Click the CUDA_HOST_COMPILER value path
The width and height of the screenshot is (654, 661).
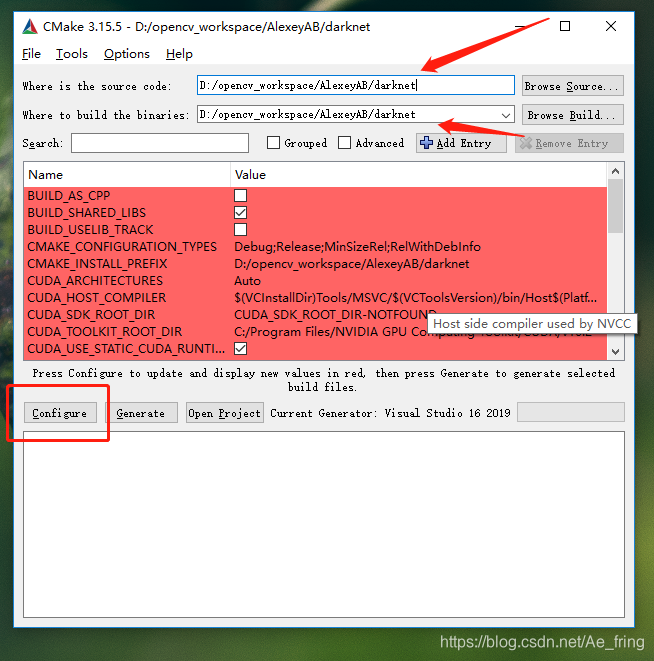(415, 298)
